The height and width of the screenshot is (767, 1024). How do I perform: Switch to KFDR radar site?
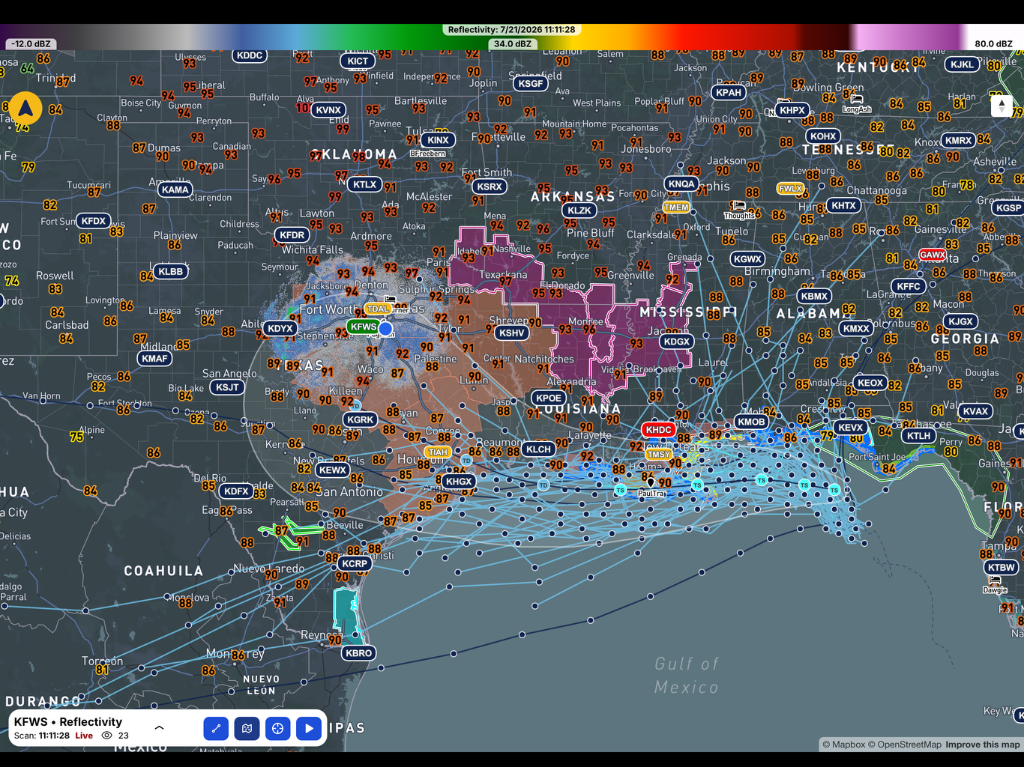[x=291, y=235]
